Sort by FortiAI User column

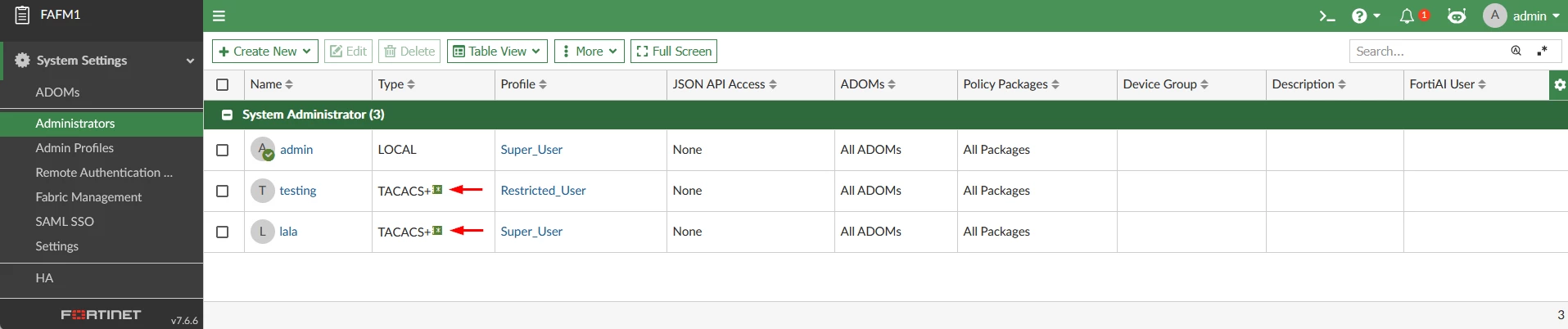[x=1482, y=84]
